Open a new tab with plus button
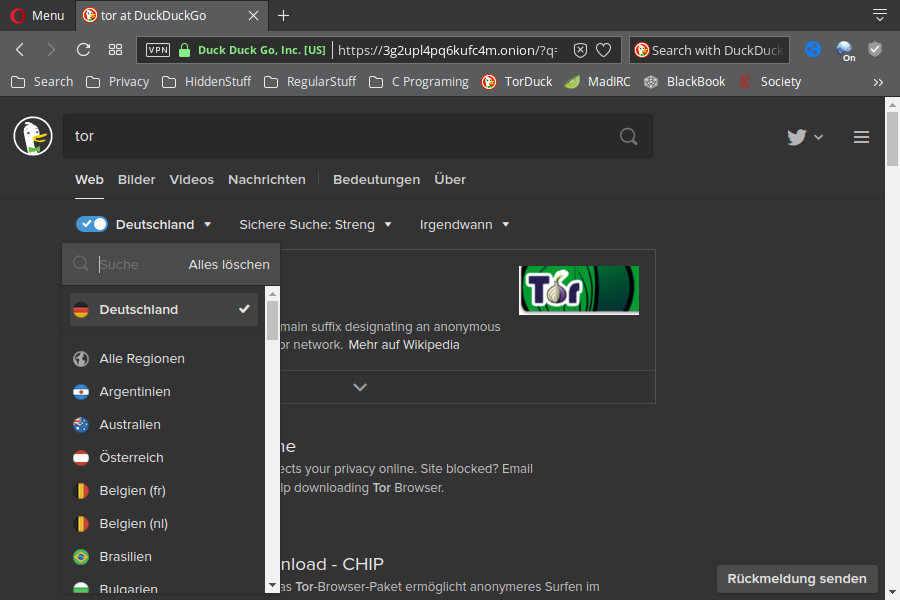The width and height of the screenshot is (900, 600). point(284,16)
